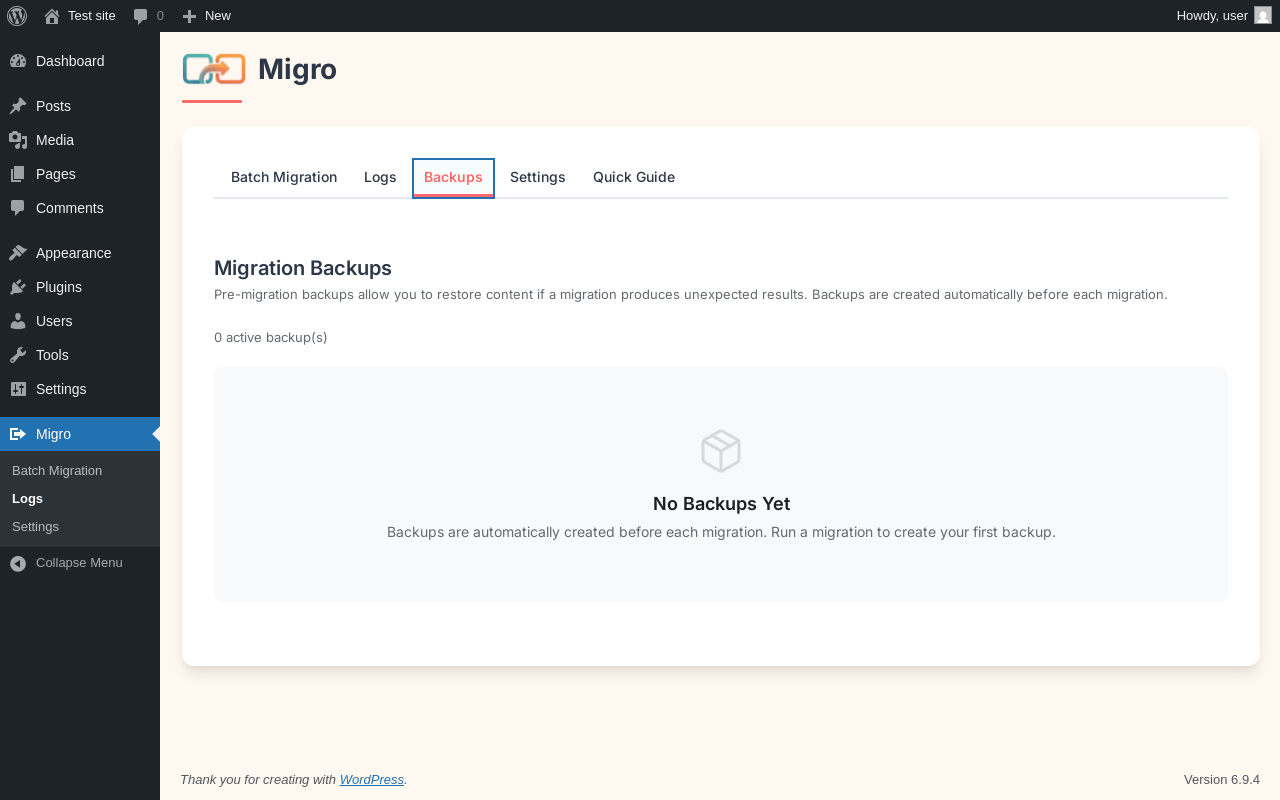Viewport: 1280px width, 800px height.
Task: Open Logs in sidebar submenu
Action: point(27,498)
